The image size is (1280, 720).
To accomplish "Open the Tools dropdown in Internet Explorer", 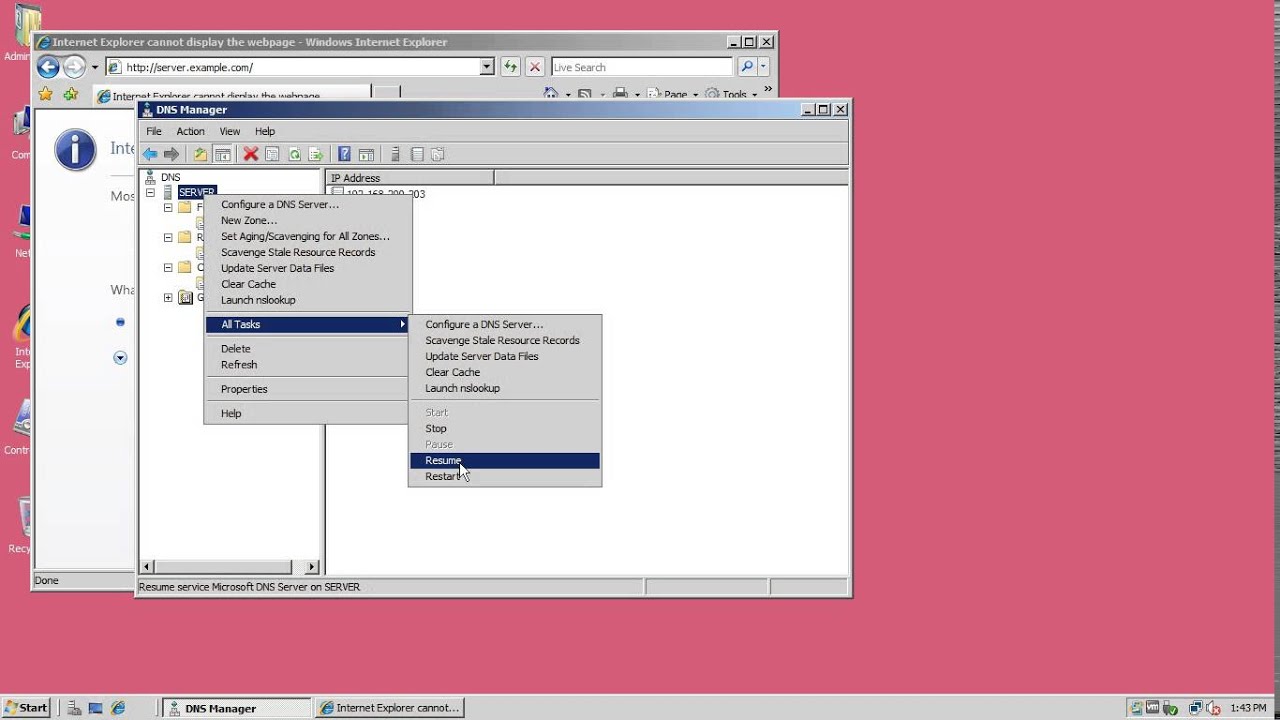I will pos(729,94).
